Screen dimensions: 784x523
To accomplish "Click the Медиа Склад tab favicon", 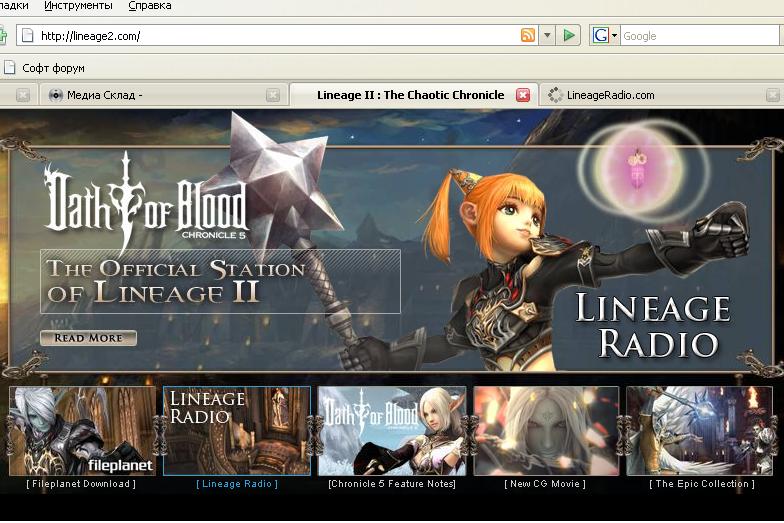I will pos(56,95).
